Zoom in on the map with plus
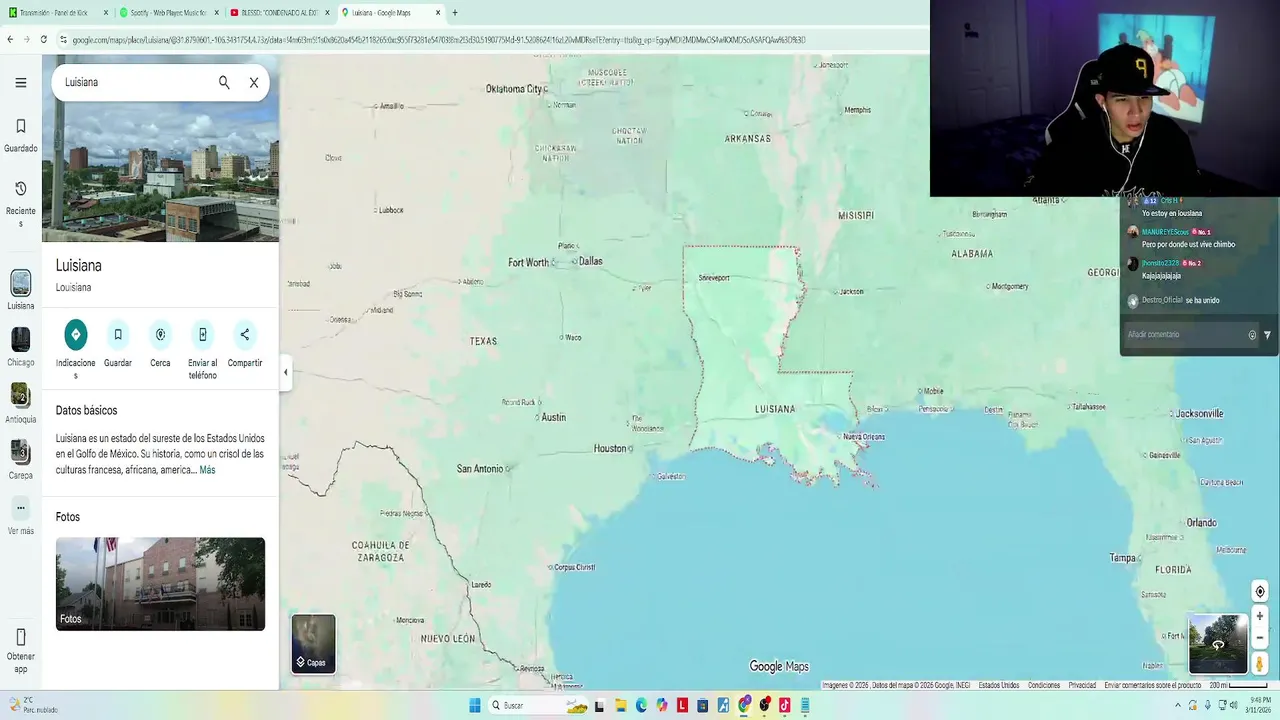Image resolution: width=1280 pixels, height=720 pixels. pos(1260,616)
